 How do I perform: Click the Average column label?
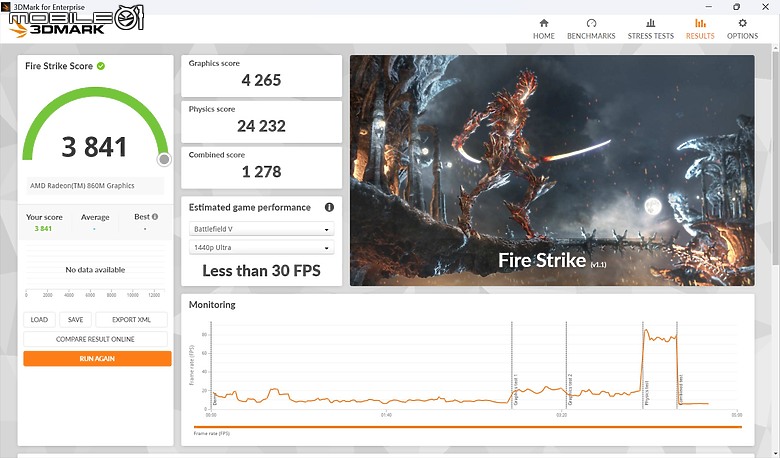(x=95, y=217)
